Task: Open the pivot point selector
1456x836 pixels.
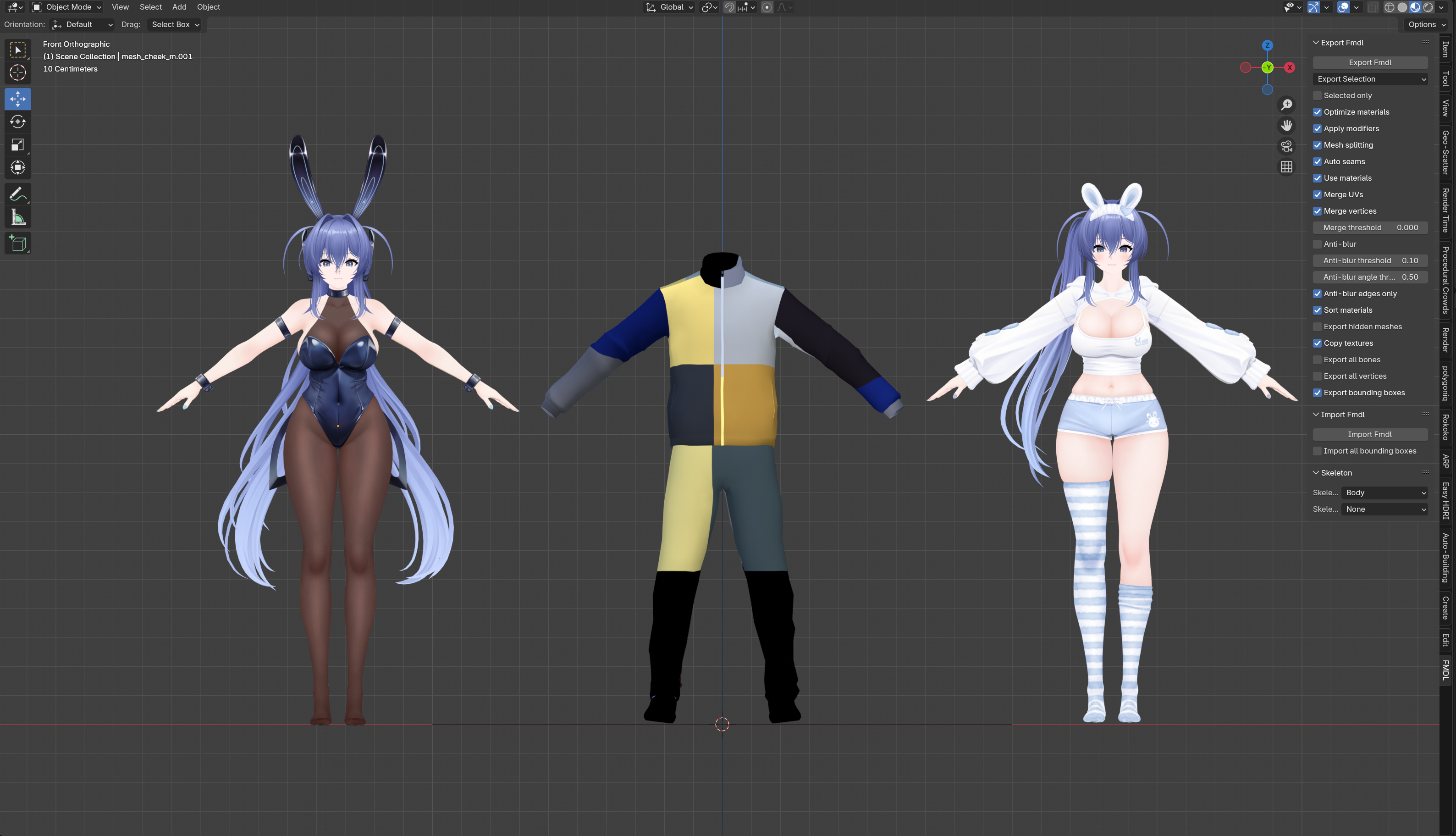Action: [709, 7]
